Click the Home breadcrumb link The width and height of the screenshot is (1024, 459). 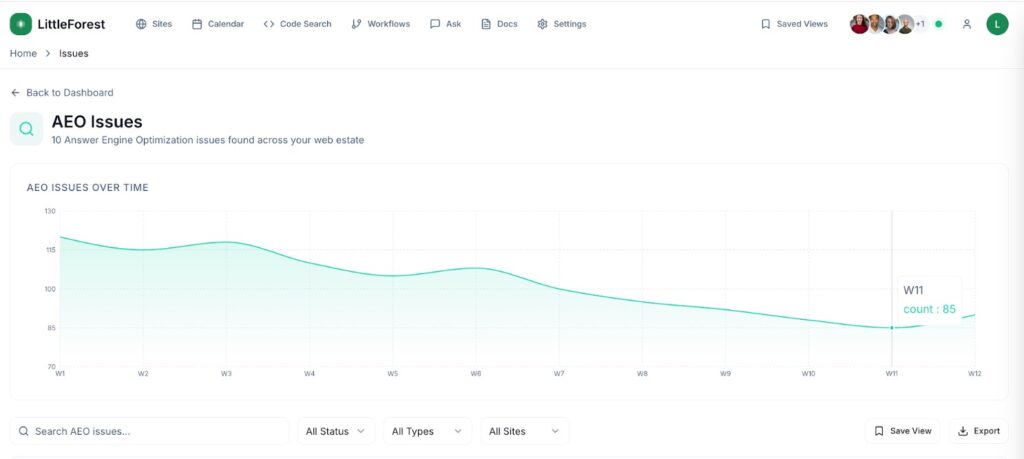click(23, 53)
